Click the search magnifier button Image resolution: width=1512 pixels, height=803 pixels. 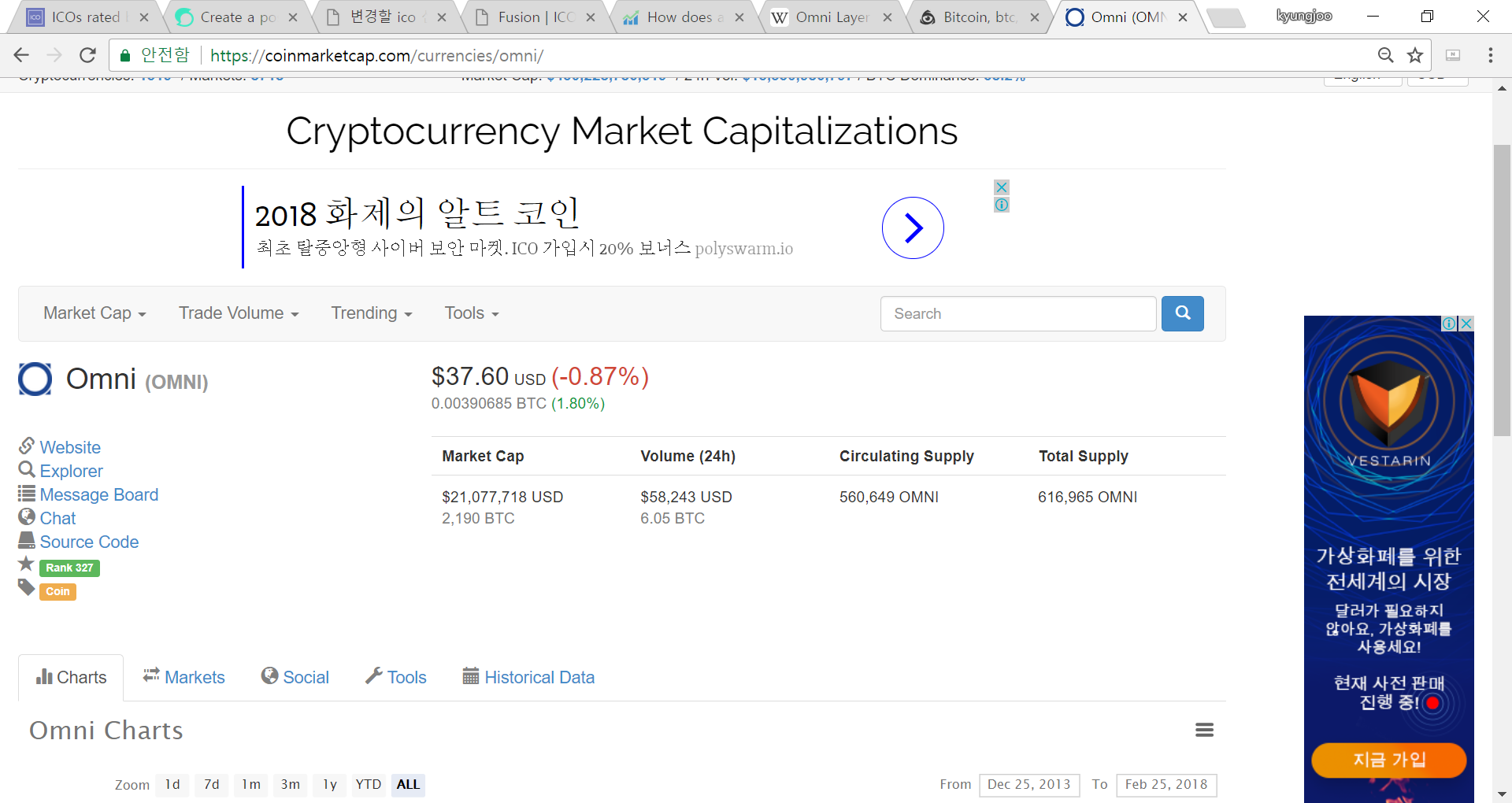(x=1182, y=313)
